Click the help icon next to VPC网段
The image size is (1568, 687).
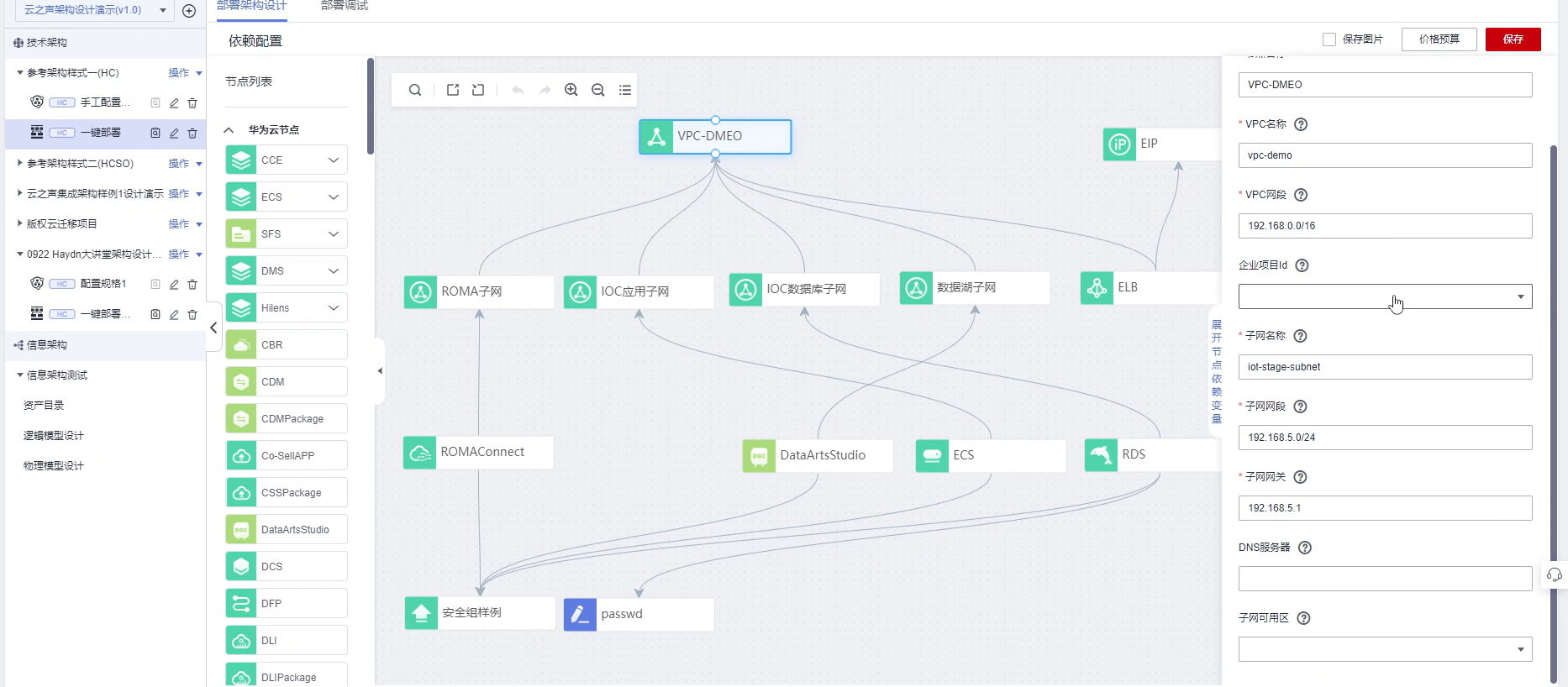point(1301,195)
